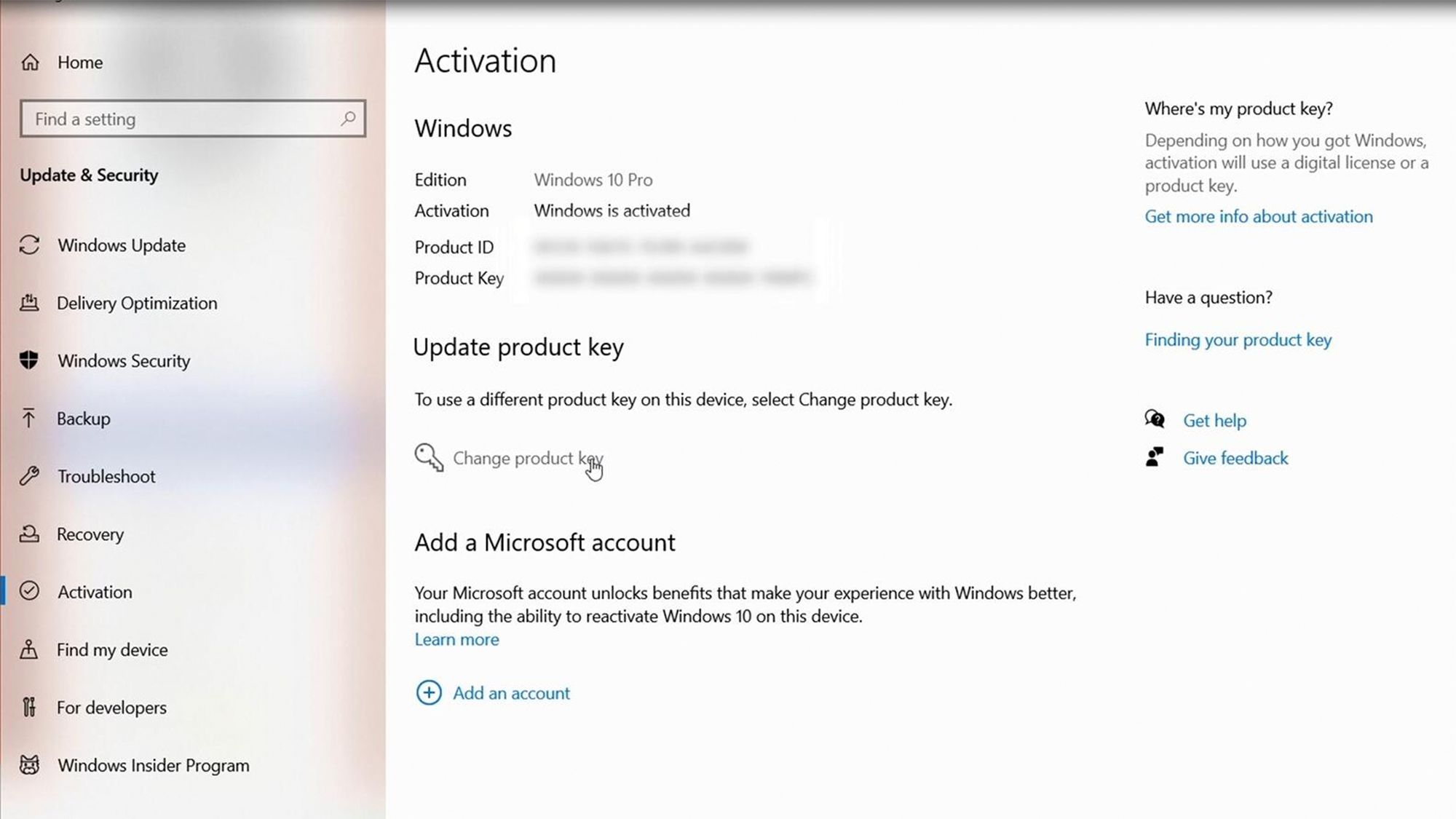Select the For developers sidebar item
Viewport: 1456px width, 819px height.
click(x=112, y=707)
